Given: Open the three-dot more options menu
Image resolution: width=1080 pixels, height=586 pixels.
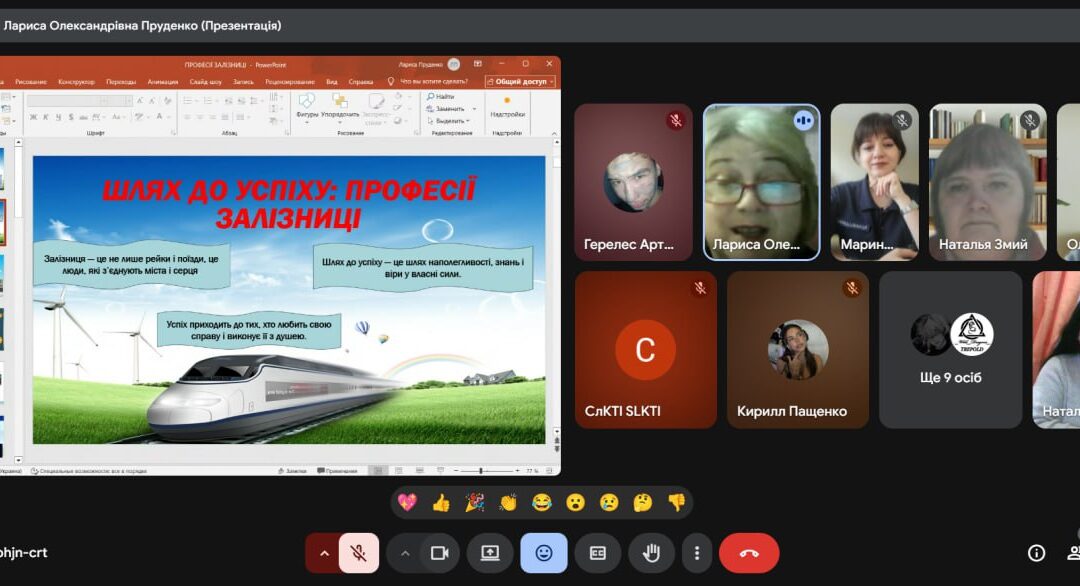Looking at the screenshot, I should (697, 553).
